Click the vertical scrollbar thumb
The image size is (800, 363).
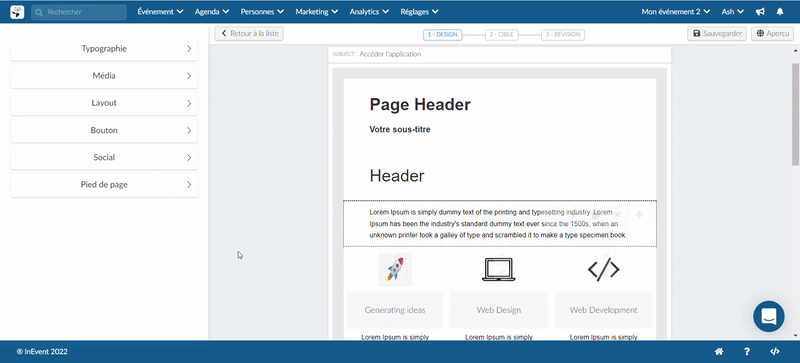(795, 114)
